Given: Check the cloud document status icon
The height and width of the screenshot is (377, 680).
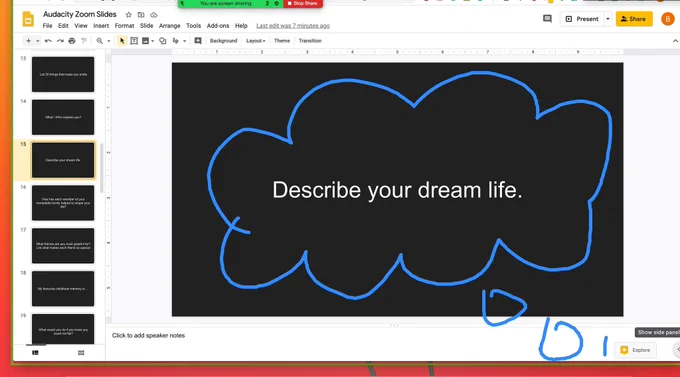Looking at the screenshot, I should (154, 15).
